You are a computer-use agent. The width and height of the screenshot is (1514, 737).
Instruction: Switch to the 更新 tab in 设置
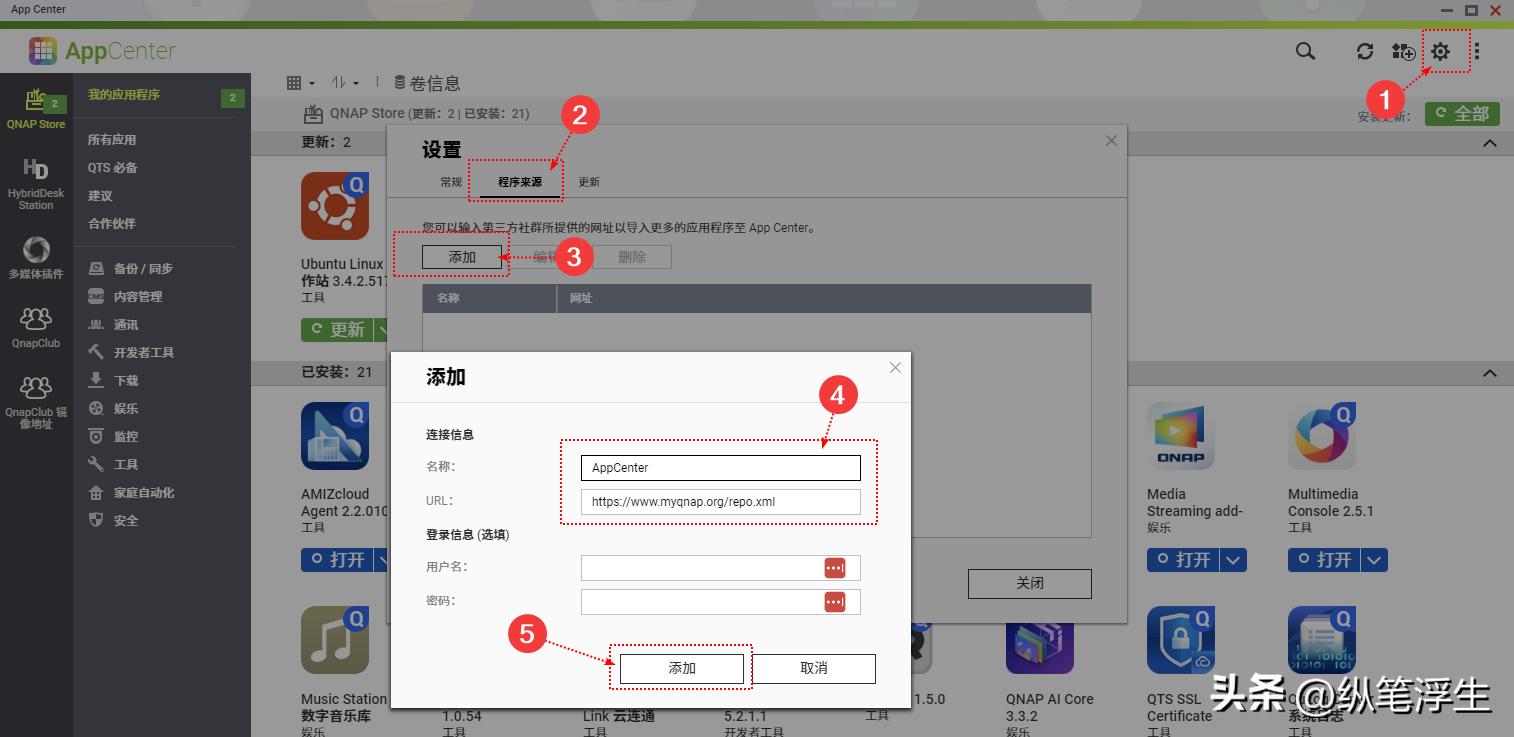(x=588, y=181)
